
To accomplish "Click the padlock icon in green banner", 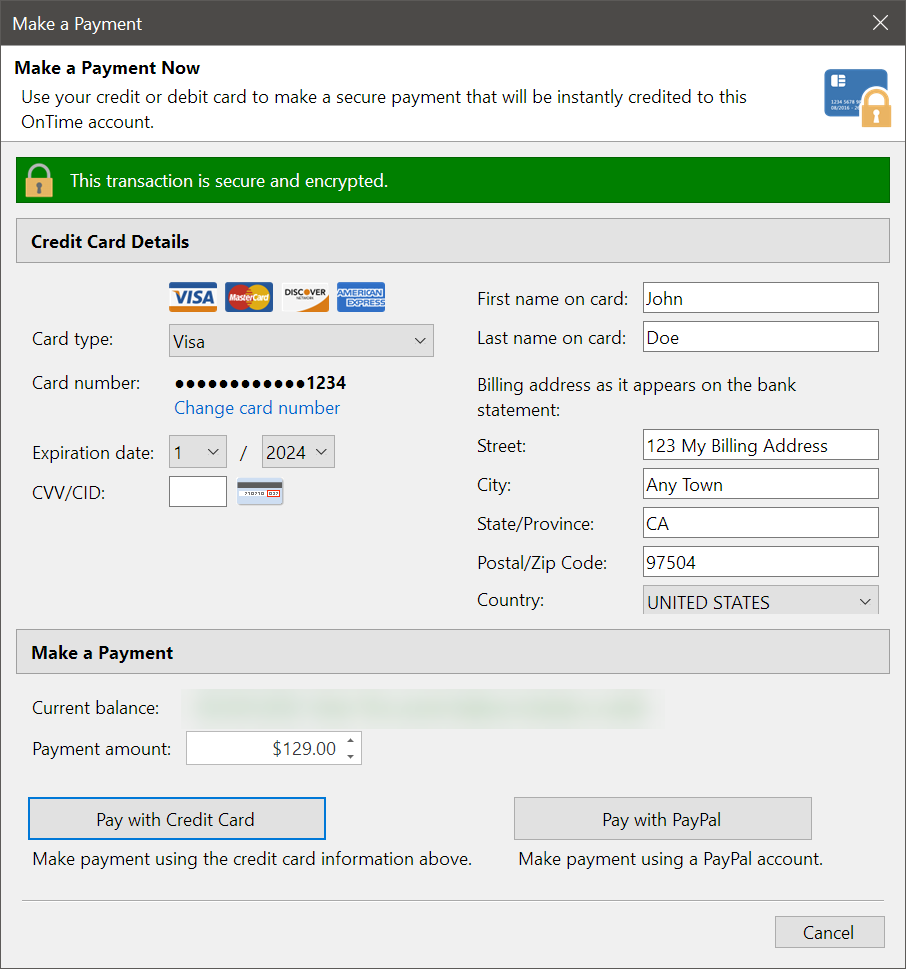I will pos(39,180).
